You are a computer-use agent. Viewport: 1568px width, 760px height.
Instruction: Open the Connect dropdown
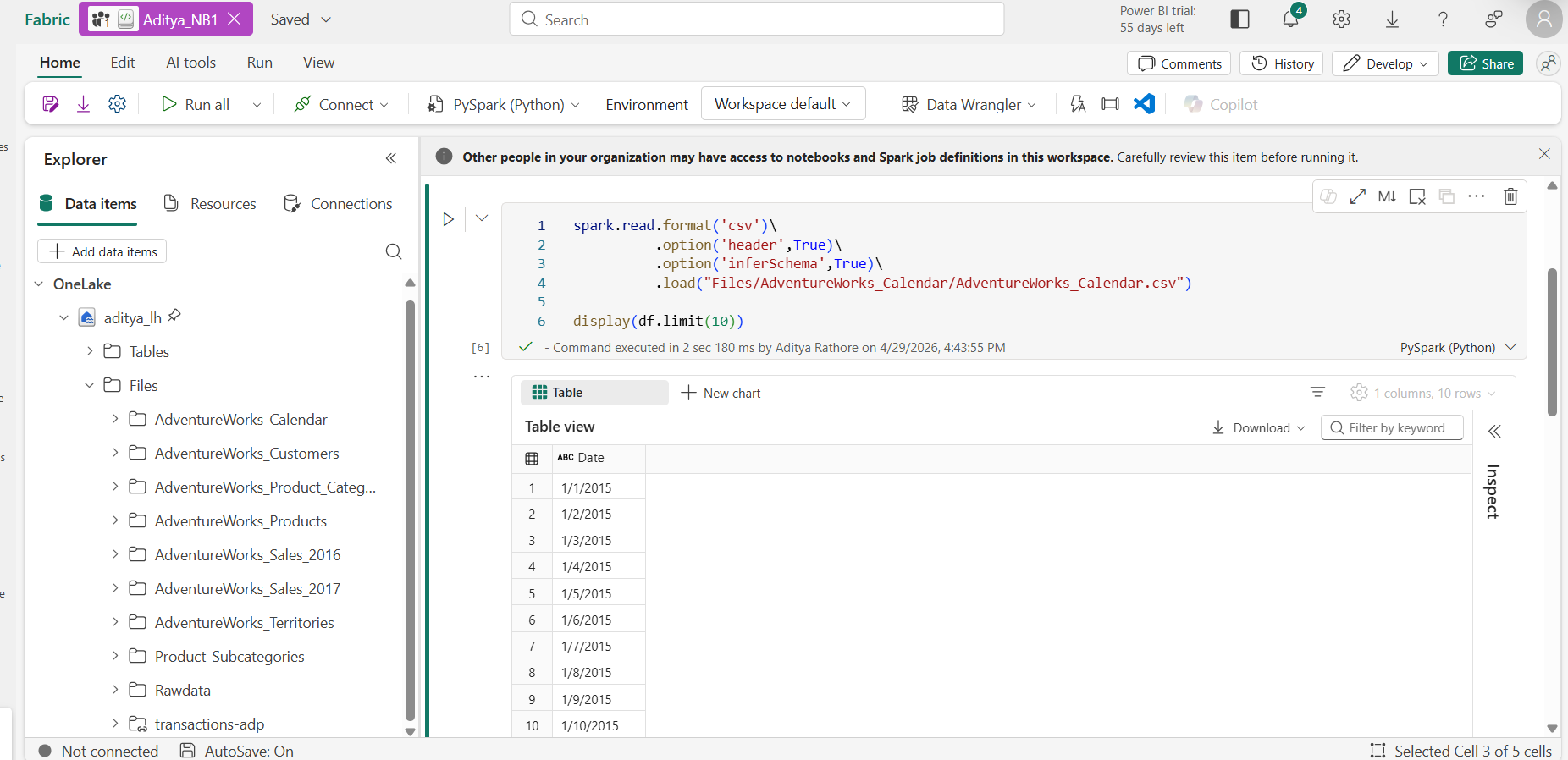341,104
